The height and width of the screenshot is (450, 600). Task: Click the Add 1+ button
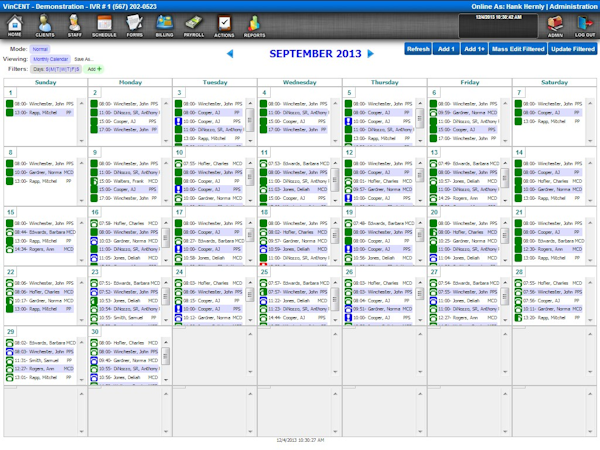(x=474, y=49)
